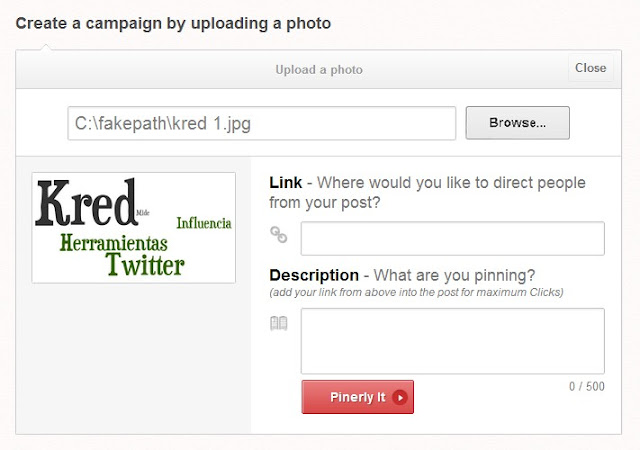Click the small pointer notch above panel
Screen dimensions: 640x450
[x=46, y=47]
